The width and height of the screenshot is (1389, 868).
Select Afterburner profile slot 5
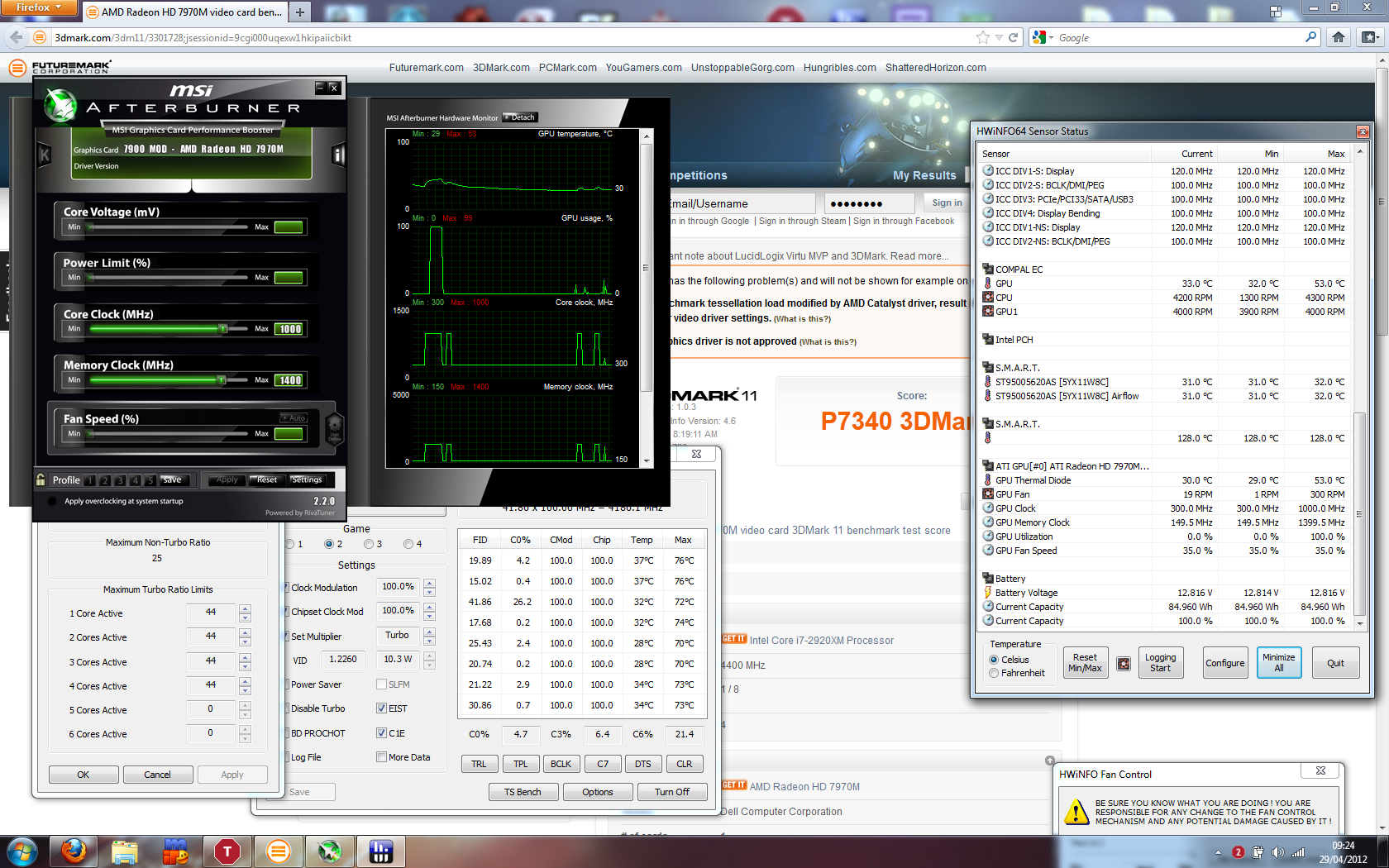click(x=150, y=480)
